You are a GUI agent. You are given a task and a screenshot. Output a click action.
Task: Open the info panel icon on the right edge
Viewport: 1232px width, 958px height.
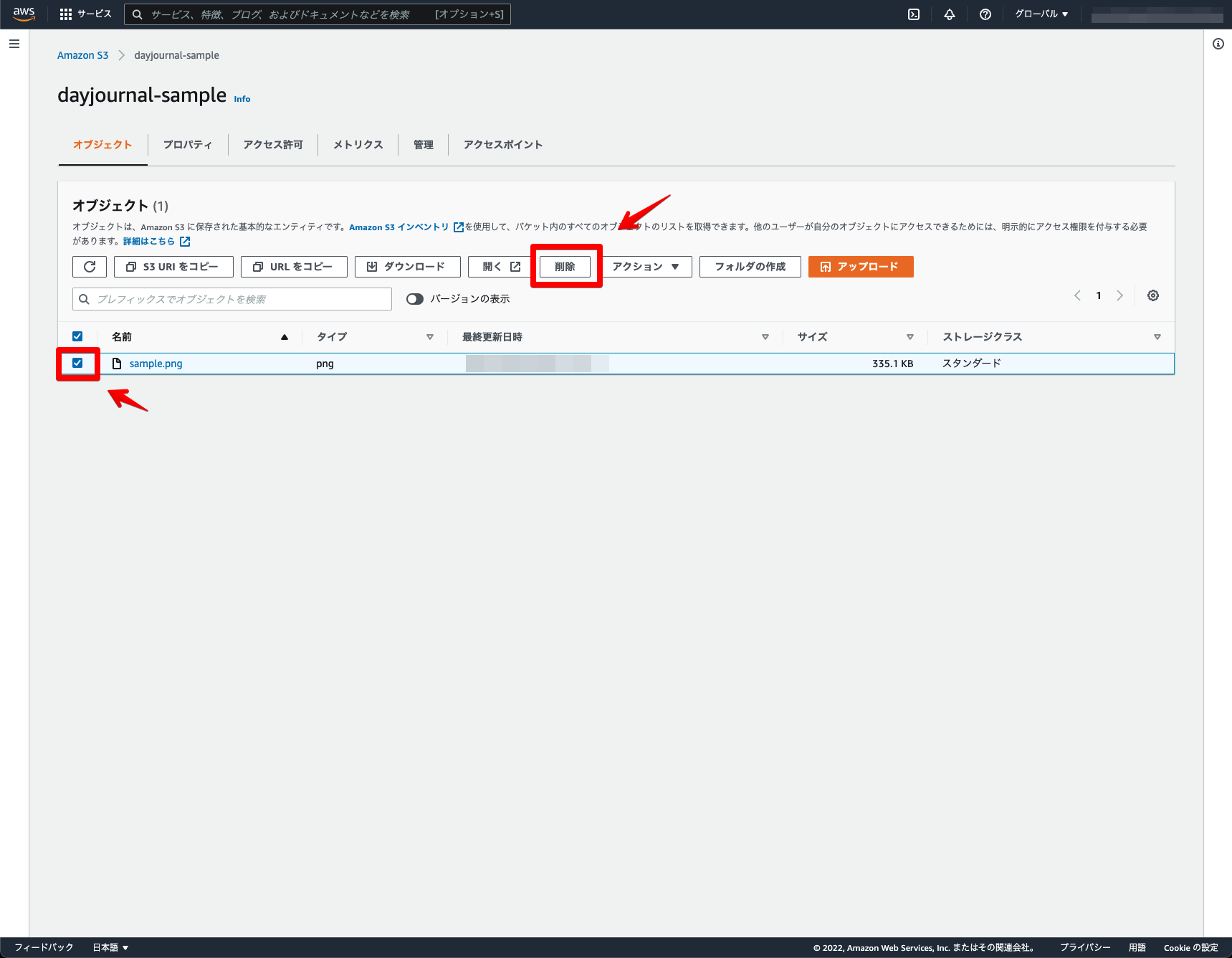coord(1218,44)
